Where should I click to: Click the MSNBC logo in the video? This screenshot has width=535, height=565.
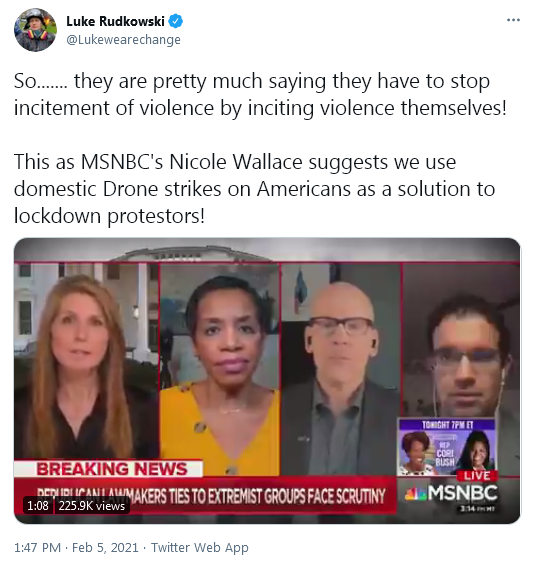point(451,493)
